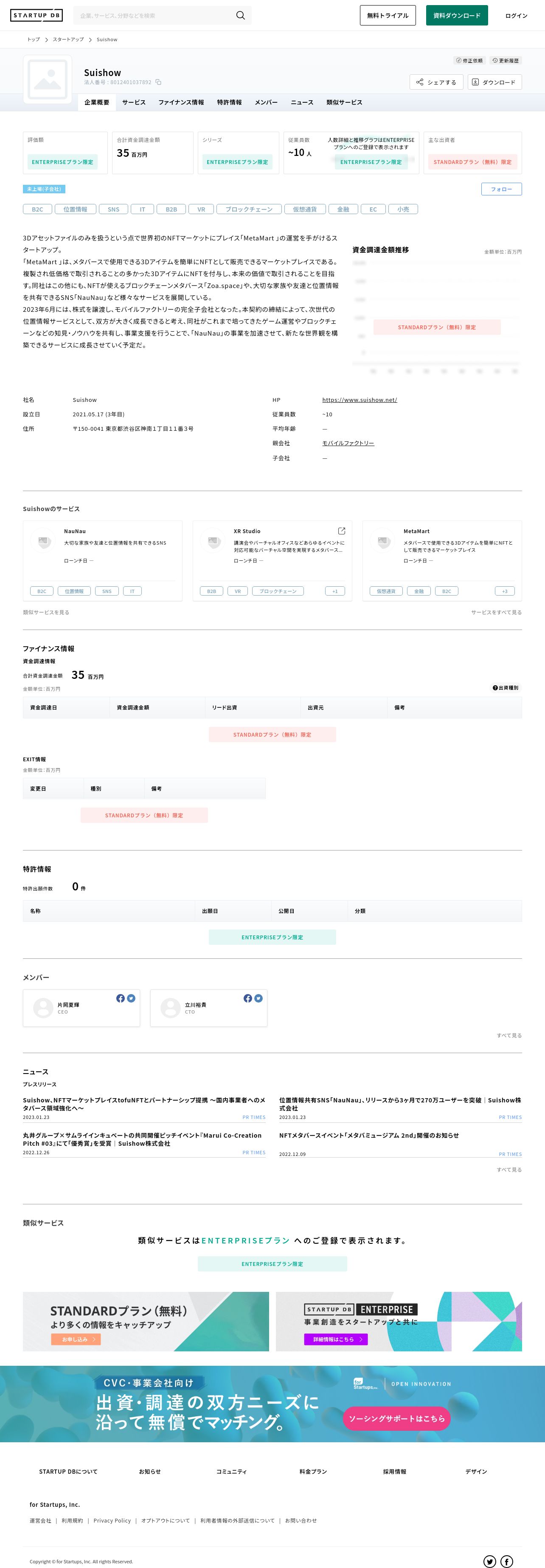
Task: Open the お問い合わせ footer link
Action: (301, 1520)
